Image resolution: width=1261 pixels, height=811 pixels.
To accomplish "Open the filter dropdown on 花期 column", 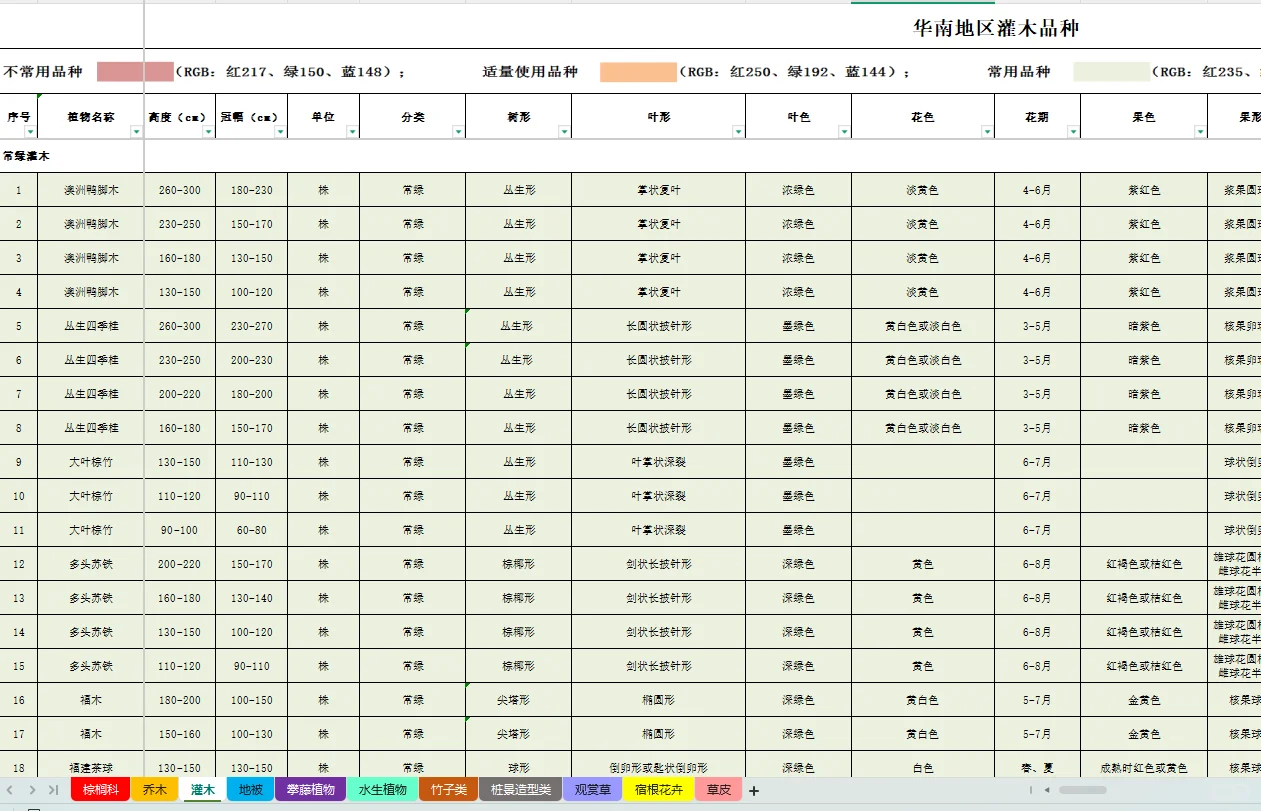I will tap(1073, 131).
